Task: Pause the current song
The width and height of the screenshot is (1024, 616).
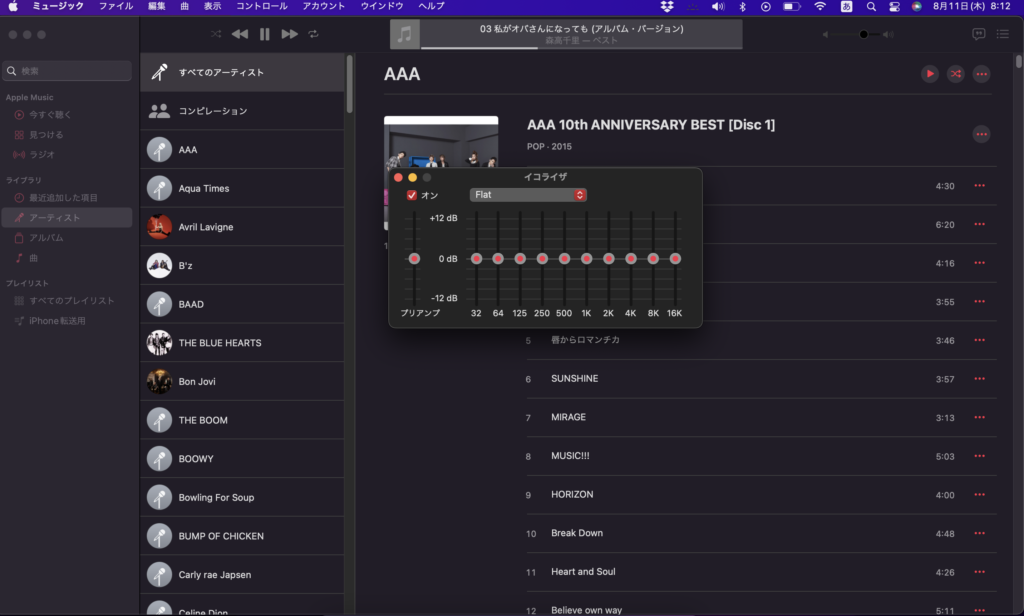Action: tap(264, 34)
